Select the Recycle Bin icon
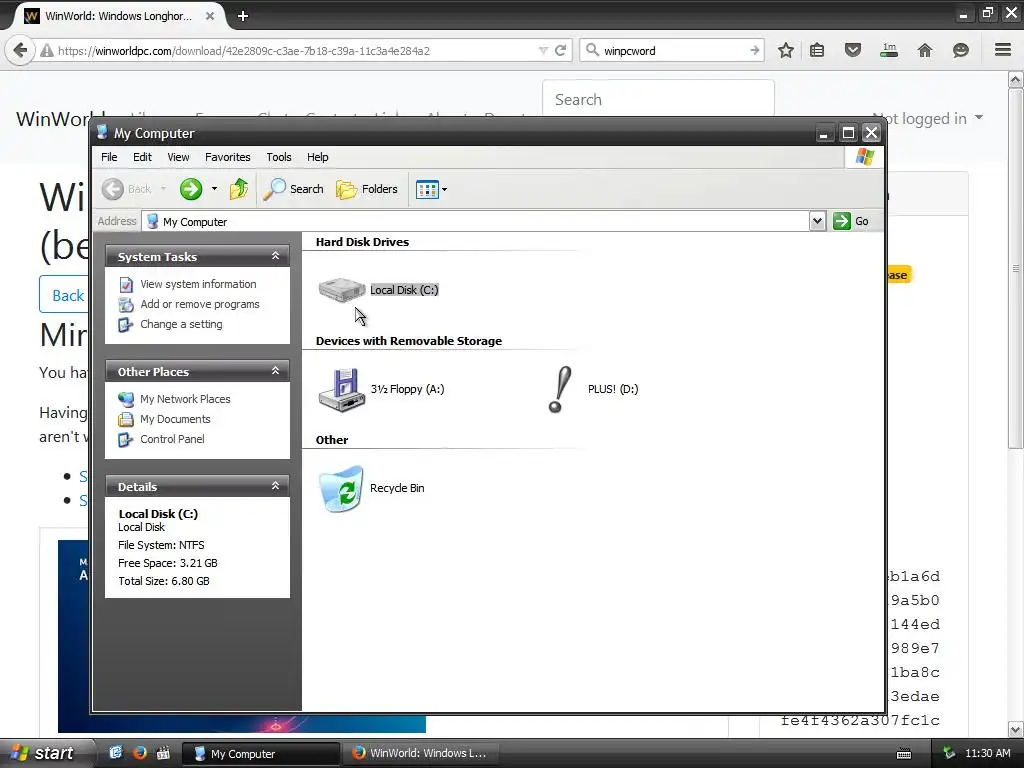1024x768 pixels. coord(342,488)
